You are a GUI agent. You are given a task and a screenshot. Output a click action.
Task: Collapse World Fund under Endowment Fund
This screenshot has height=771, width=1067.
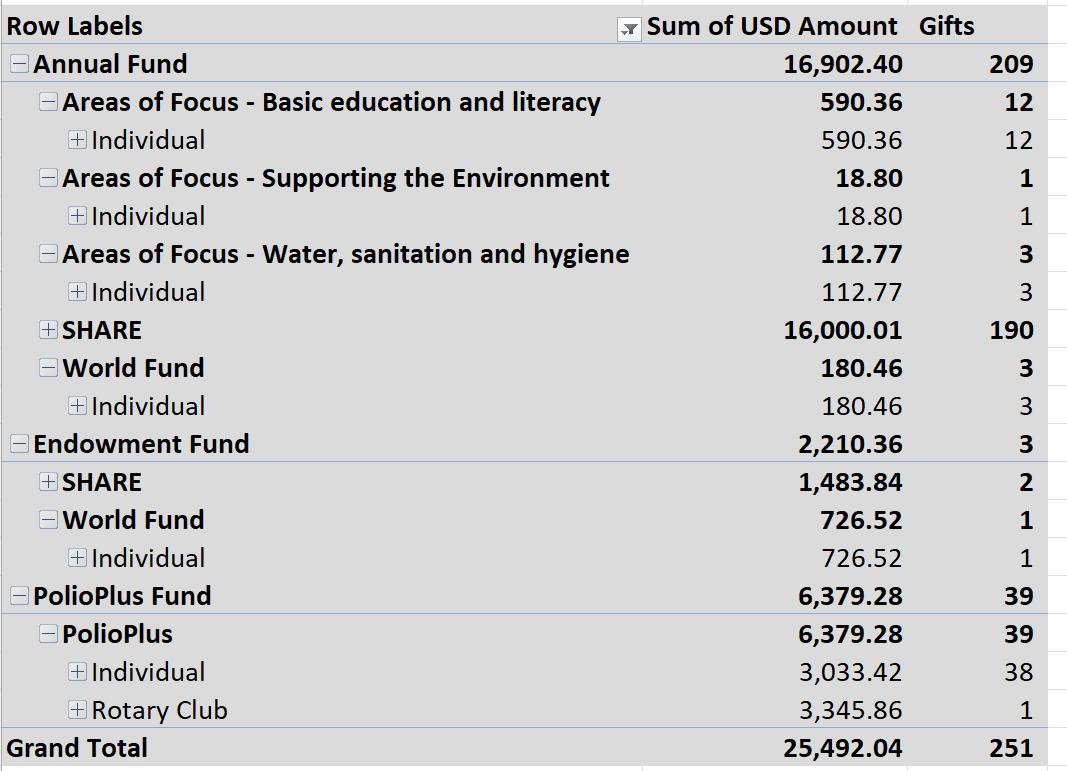click(x=48, y=520)
